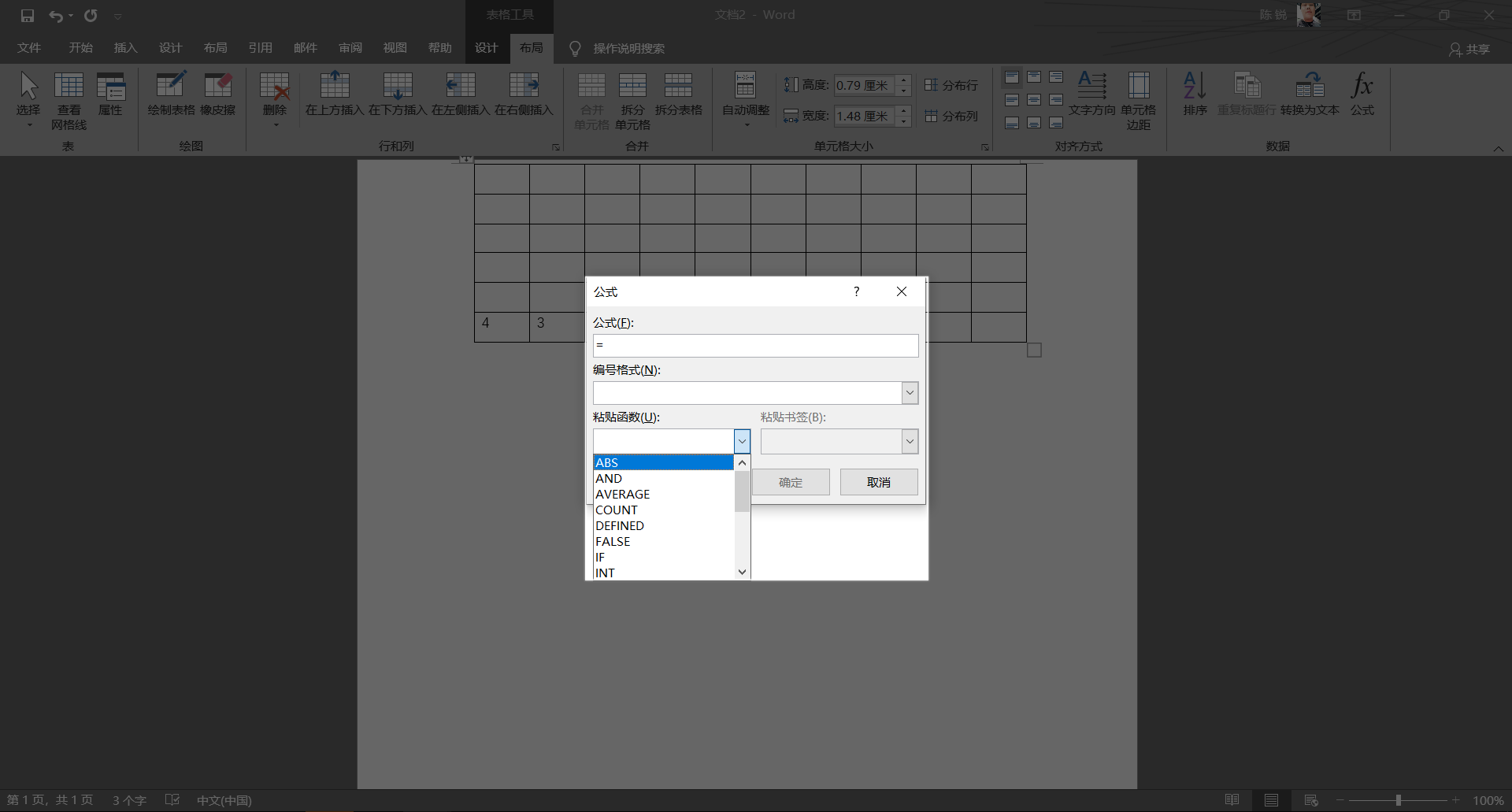Image resolution: width=1512 pixels, height=812 pixels.
Task: Switch to Read Mode view icon
Action: pos(1232,800)
